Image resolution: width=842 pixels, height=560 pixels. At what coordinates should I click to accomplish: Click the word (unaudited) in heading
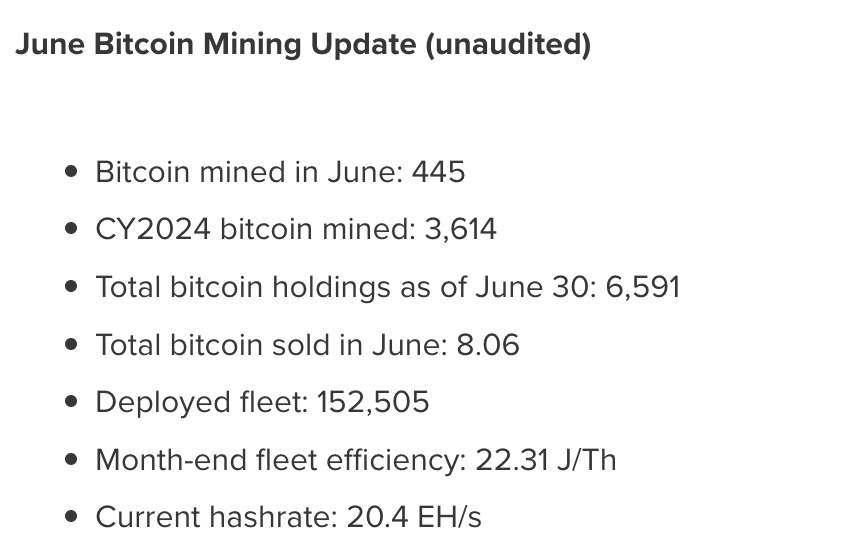(508, 45)
